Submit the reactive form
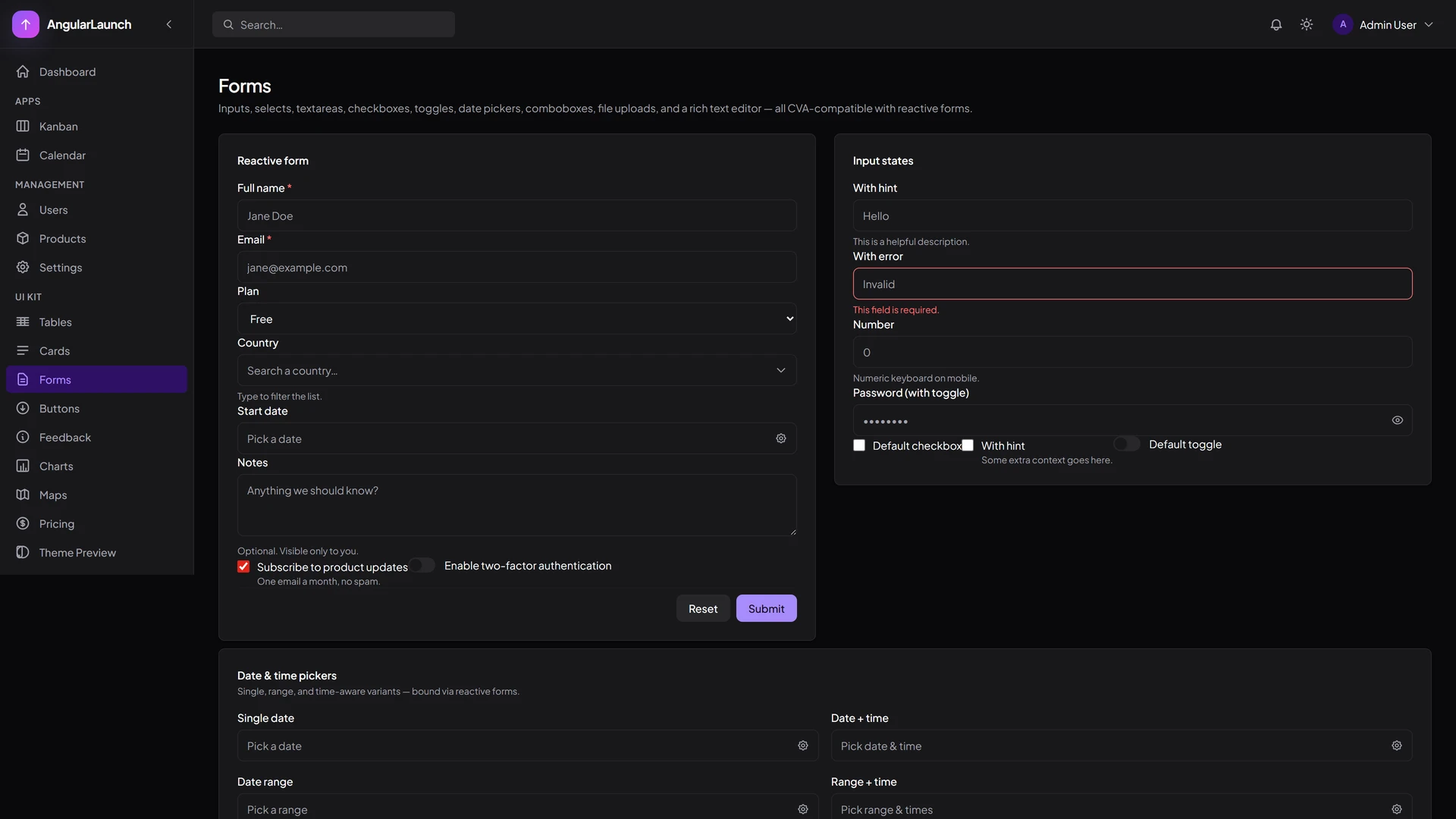The height and width of the screenshot is (819, 1456). (x=767, y=608)
